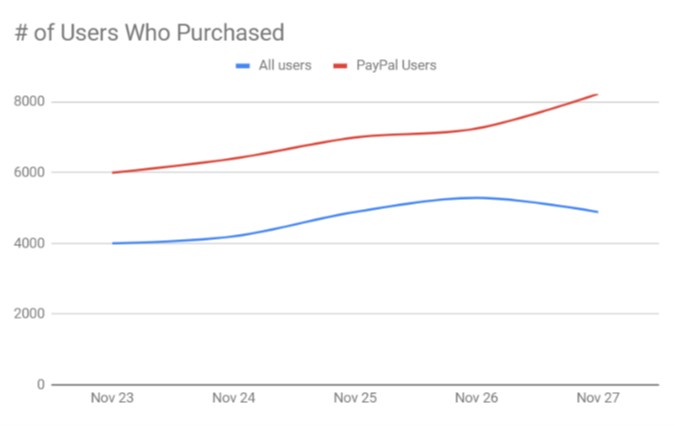
Task: Click the red PayPal line at Nov 25
Action: click(x=355, y=138)
